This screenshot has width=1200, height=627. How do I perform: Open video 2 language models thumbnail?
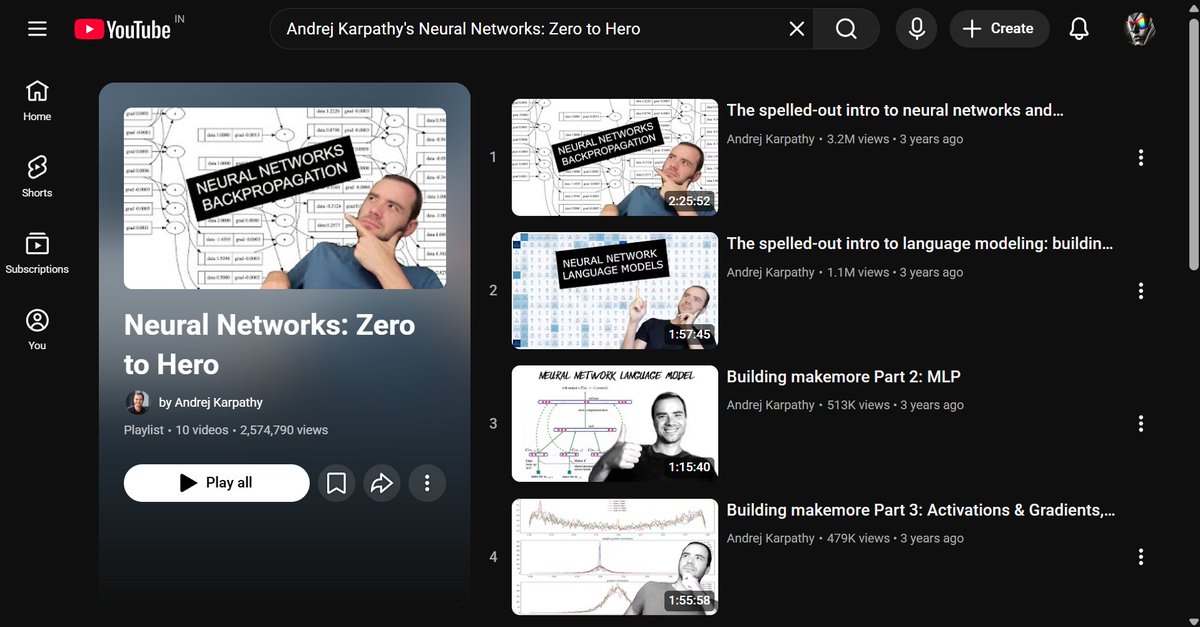click(615, 290)
